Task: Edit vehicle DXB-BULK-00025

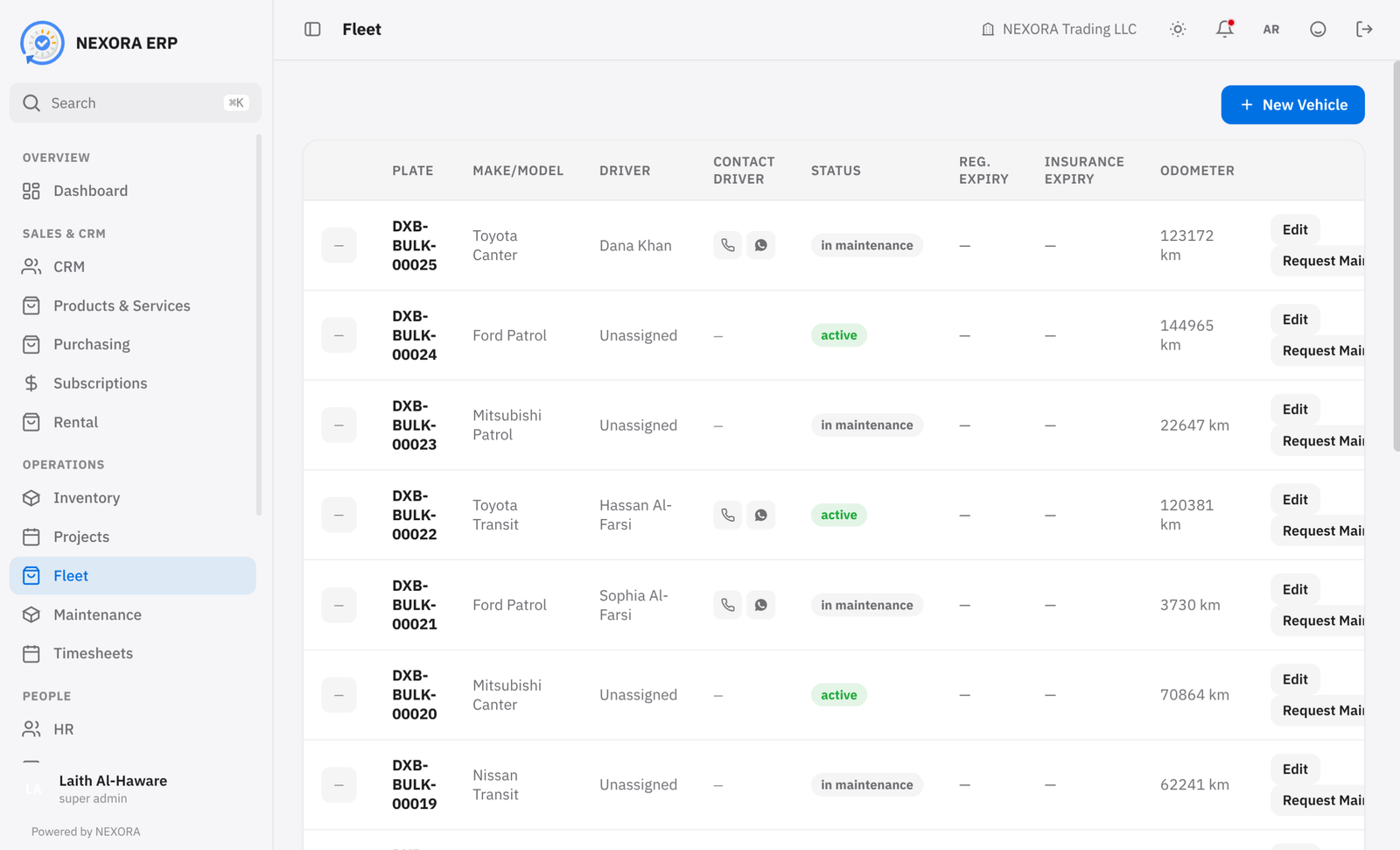Action: 1295,229
